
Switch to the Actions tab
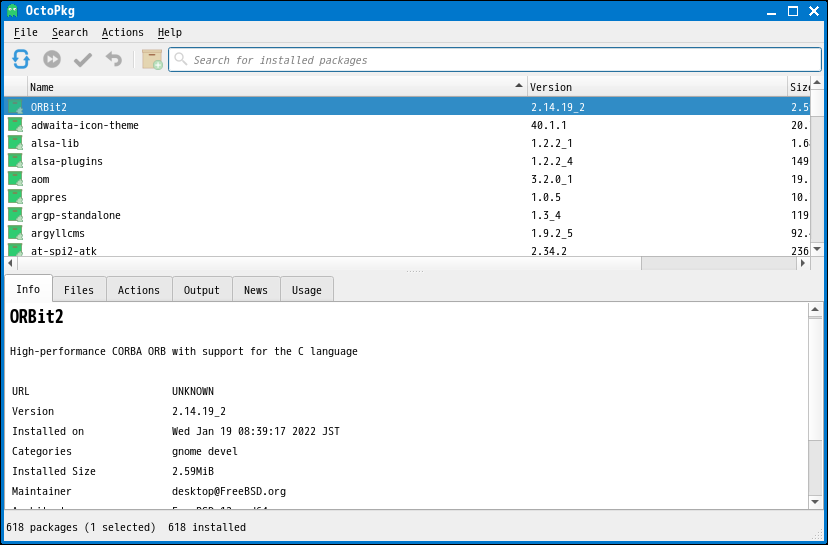tap(139, 290)
